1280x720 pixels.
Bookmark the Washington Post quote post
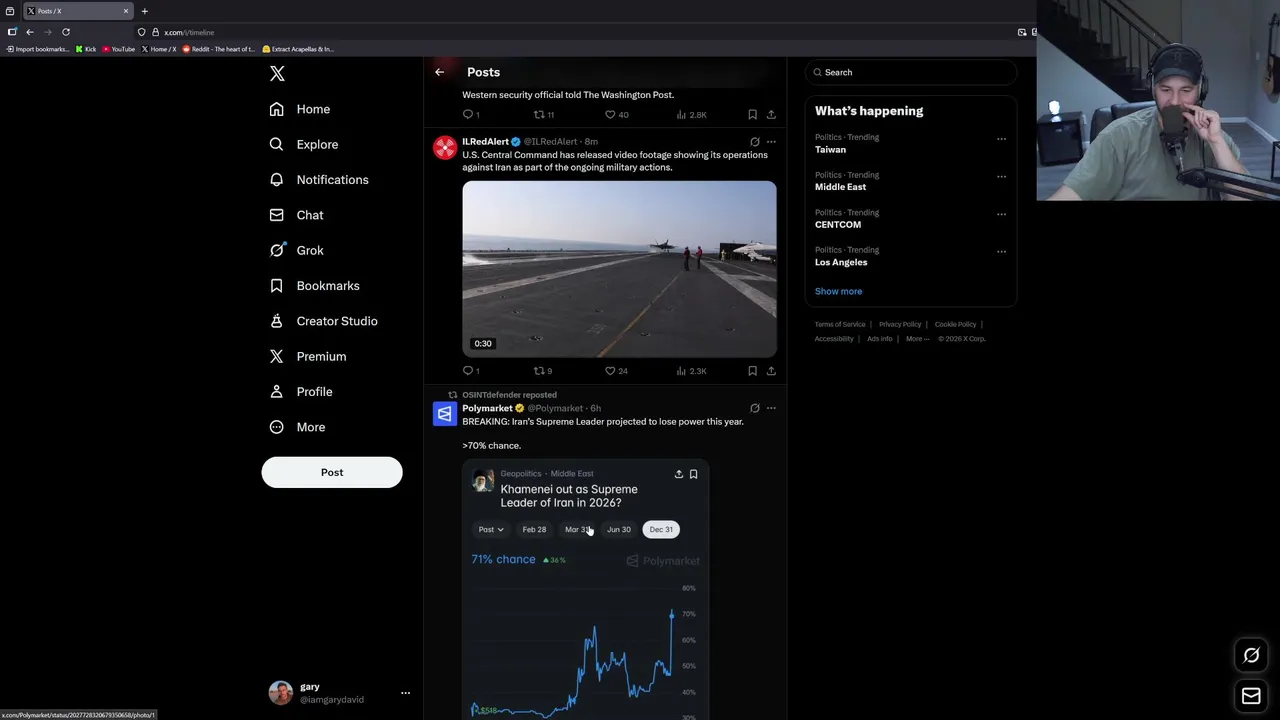tap(752, 115)
